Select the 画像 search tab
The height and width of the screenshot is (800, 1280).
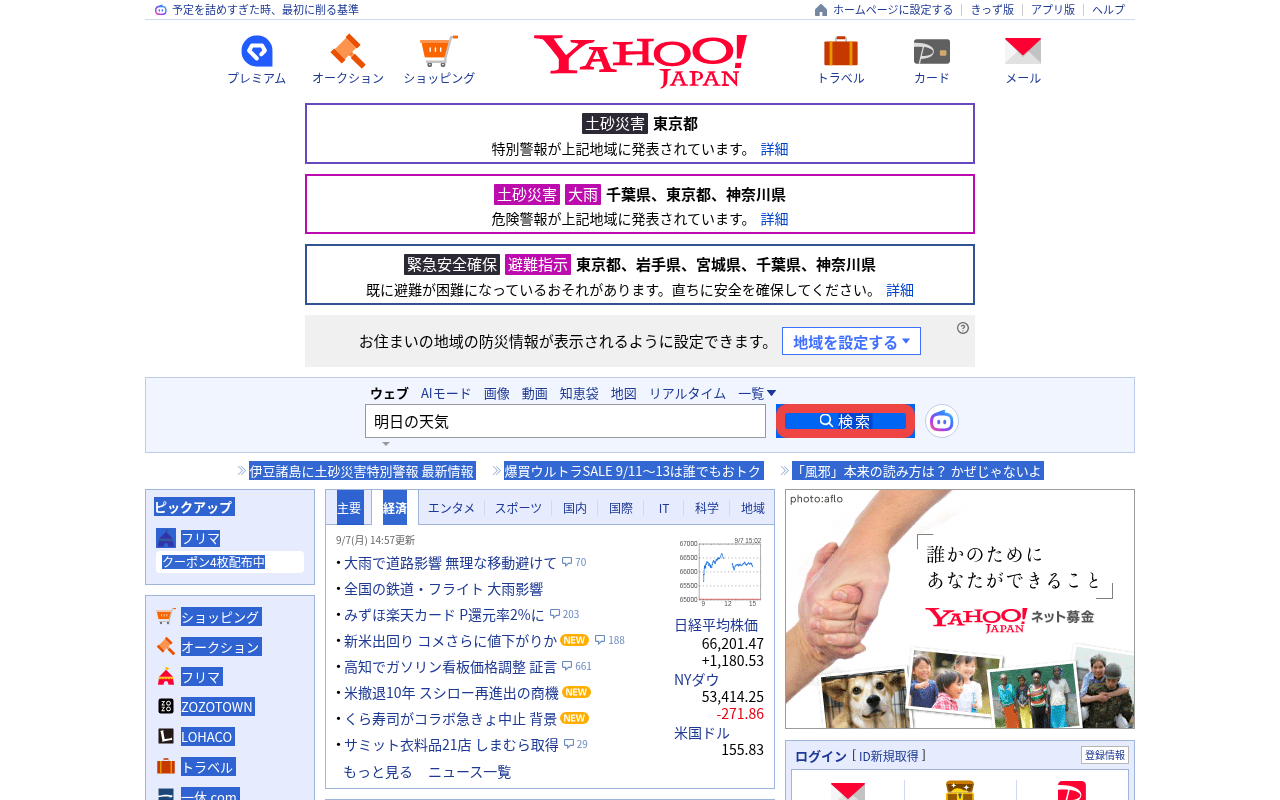[497, 393]
